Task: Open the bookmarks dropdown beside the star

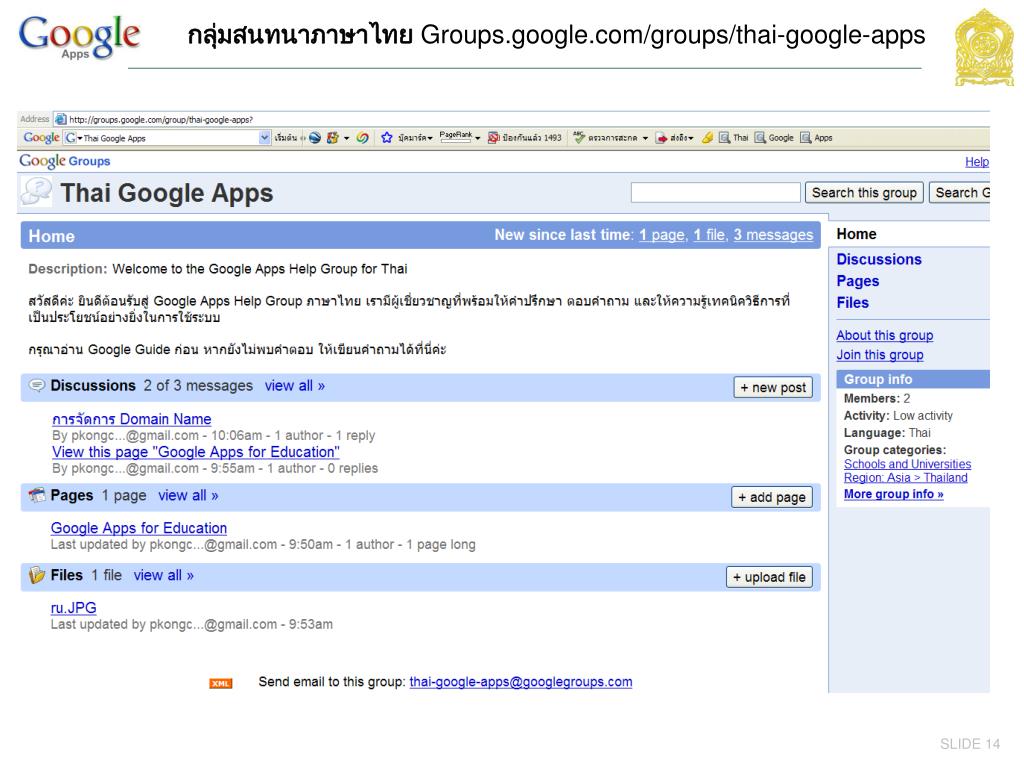Action: [x=416, y=138]
